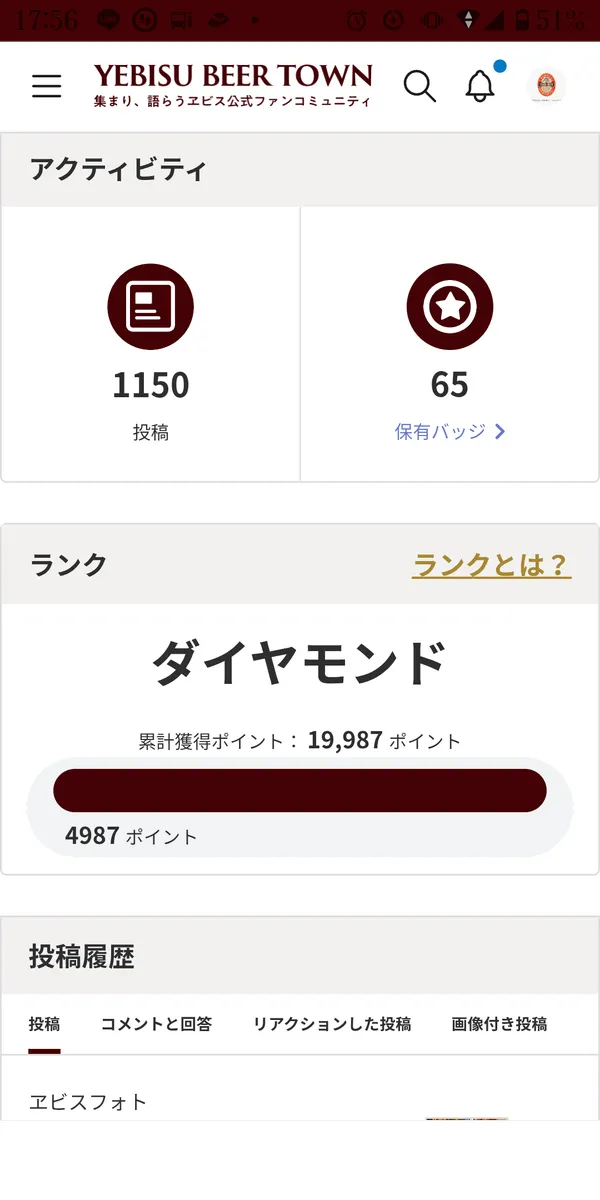Tap the star badge icon
Viewport: 600px width, 1200px height.
(450, 307)
